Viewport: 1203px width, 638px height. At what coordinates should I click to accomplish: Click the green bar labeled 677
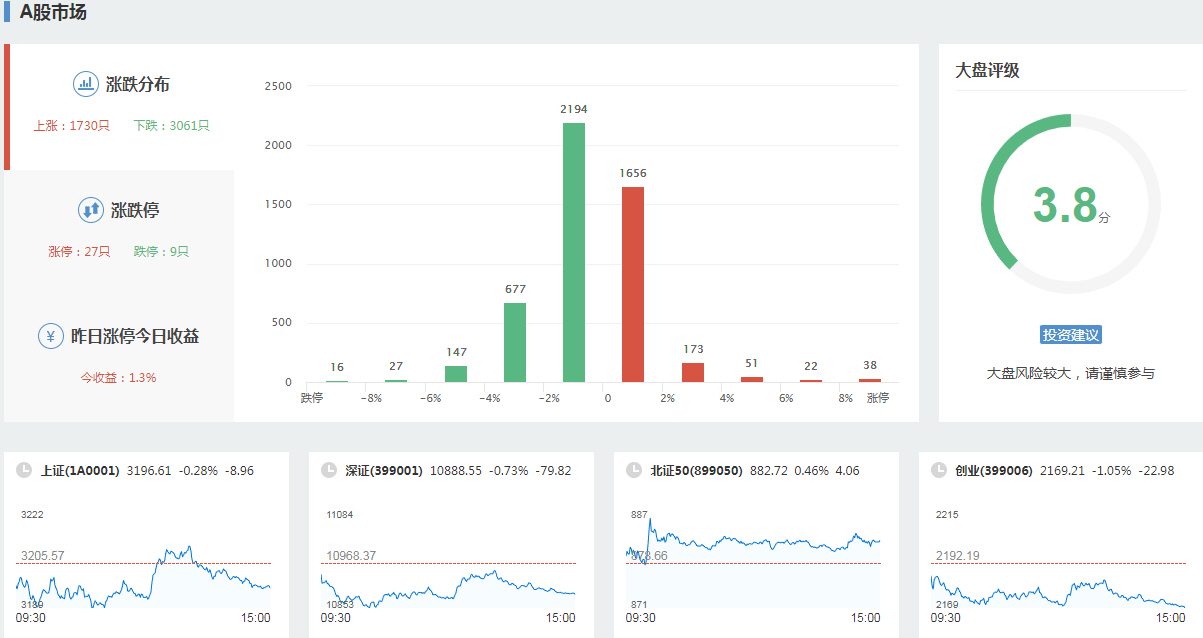coord(515,342)
